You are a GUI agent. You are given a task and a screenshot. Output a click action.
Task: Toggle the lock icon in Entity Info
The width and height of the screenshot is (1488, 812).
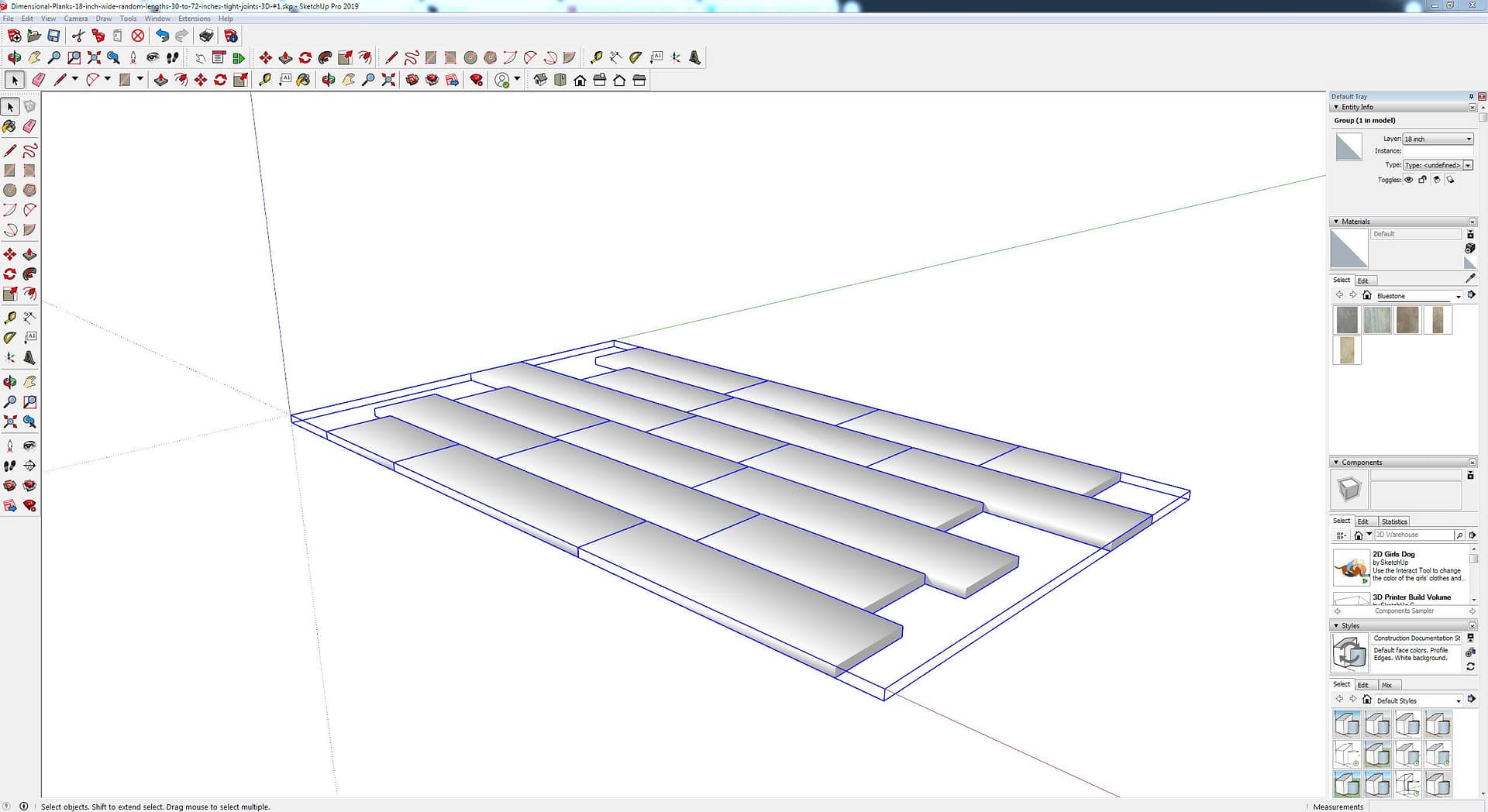click(1422, 180)
